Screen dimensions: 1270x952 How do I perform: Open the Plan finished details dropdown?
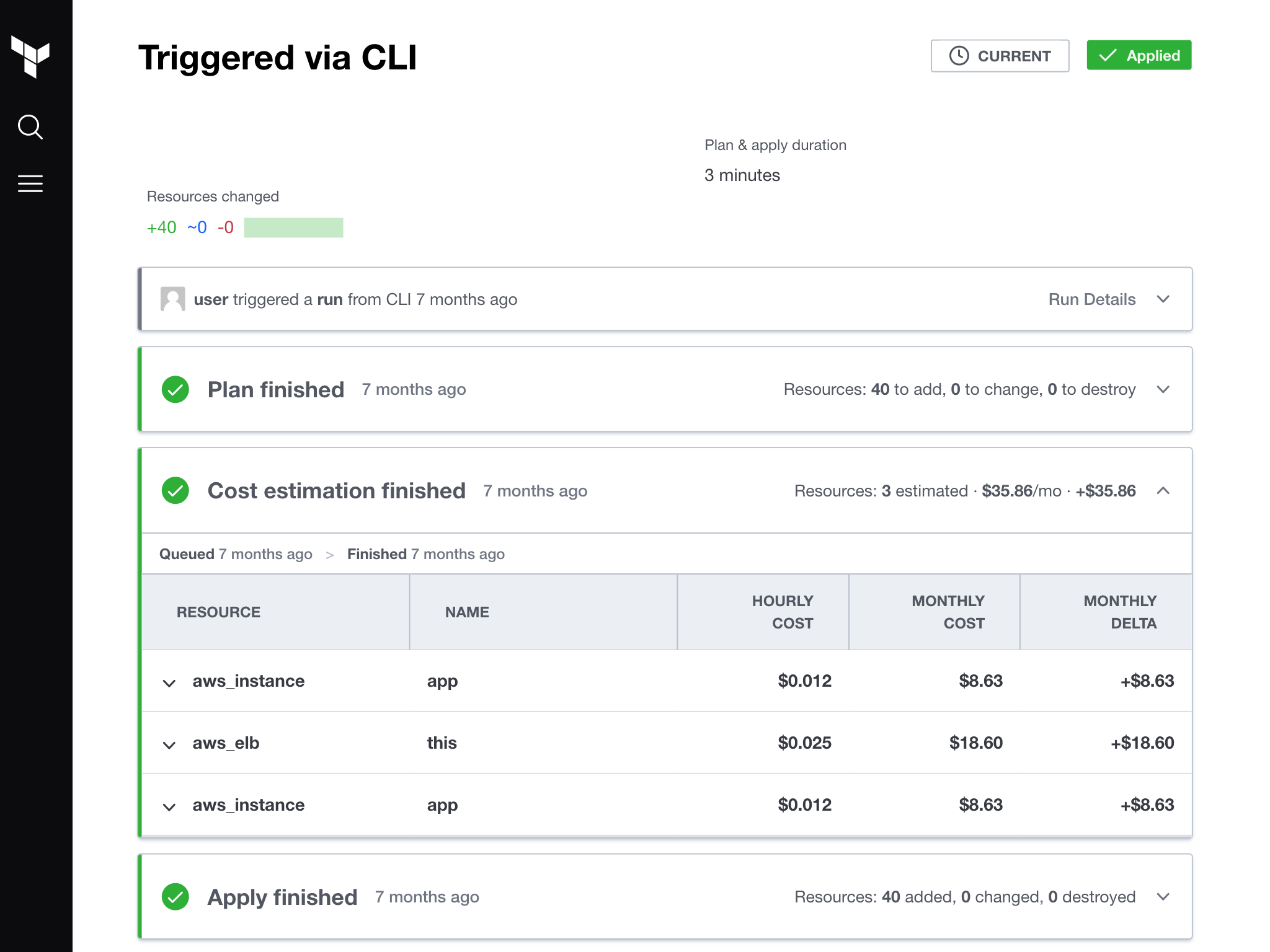[1163, 389]
